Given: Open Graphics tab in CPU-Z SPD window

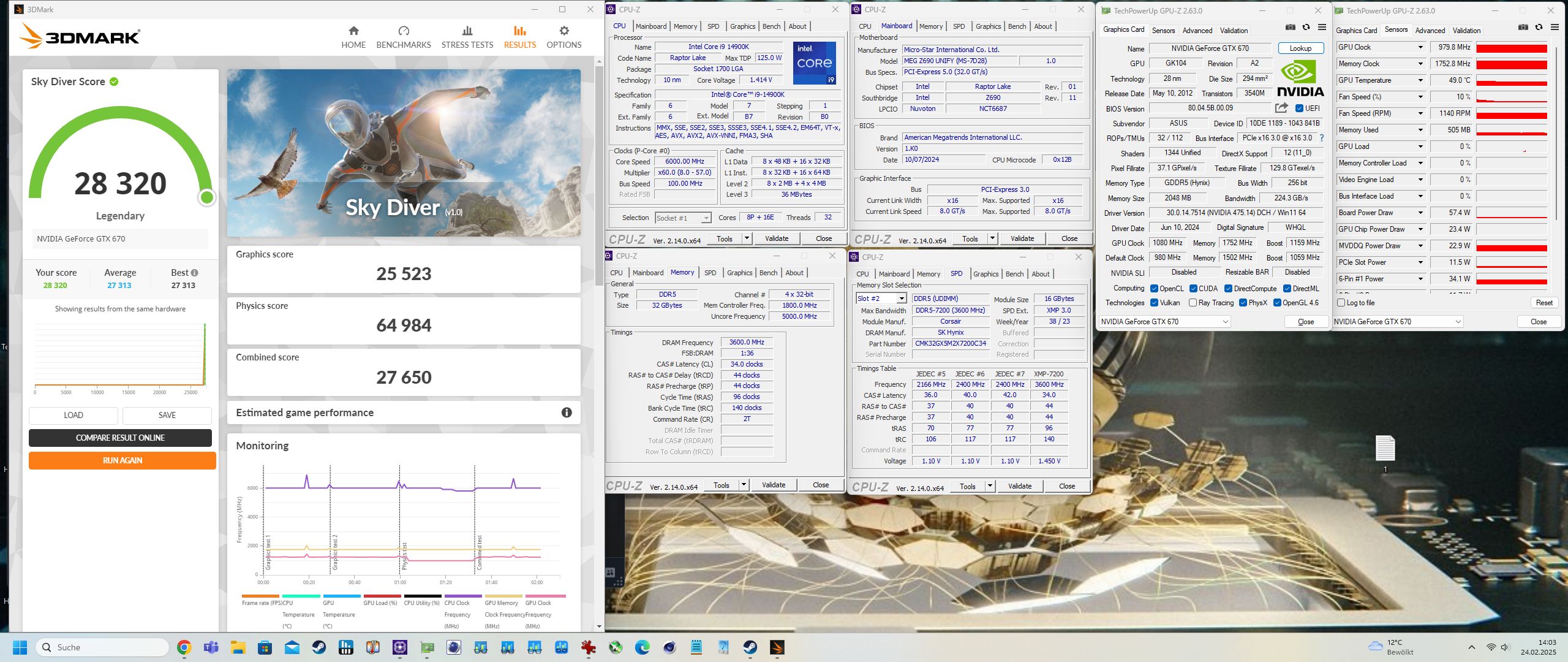Looking at the screenshot, I should tap(986, 274).
